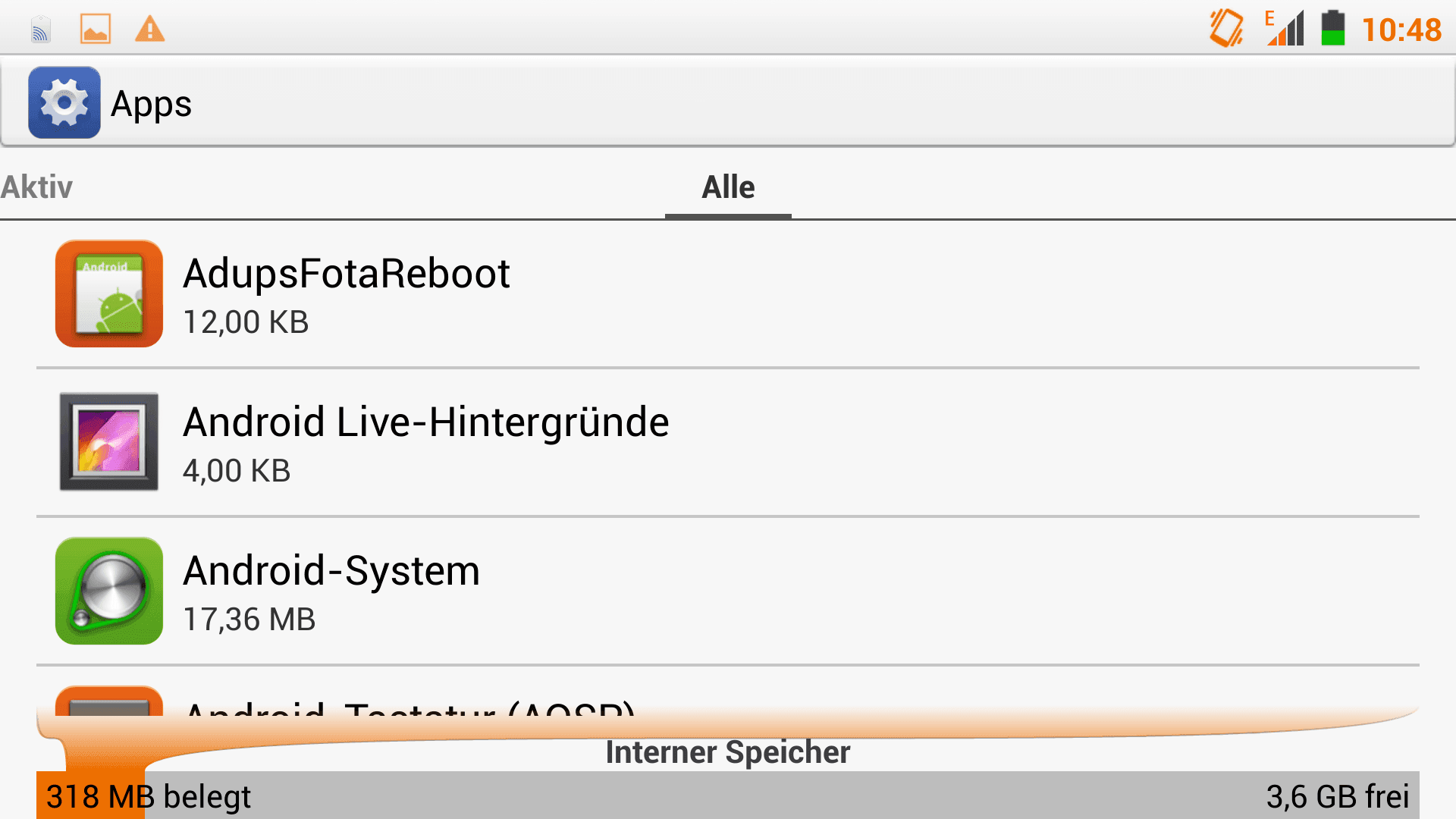Image resolution: width=1456 pixels, height=819 pixels.
Task: Tap the partially visible Android-Tastatur keyboard icon
Action: click(x=109, y=701)
